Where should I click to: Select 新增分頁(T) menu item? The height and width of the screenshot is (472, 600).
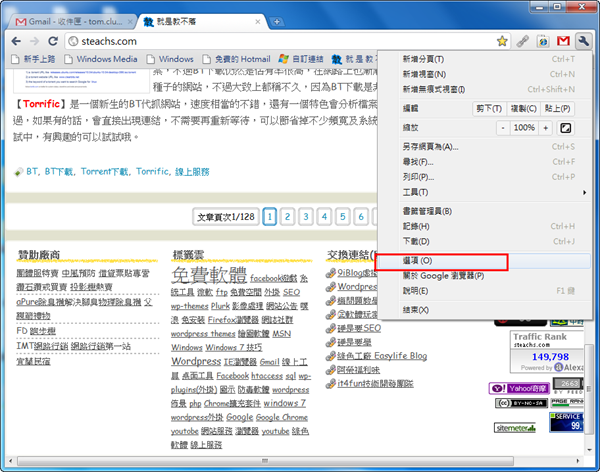485,59
